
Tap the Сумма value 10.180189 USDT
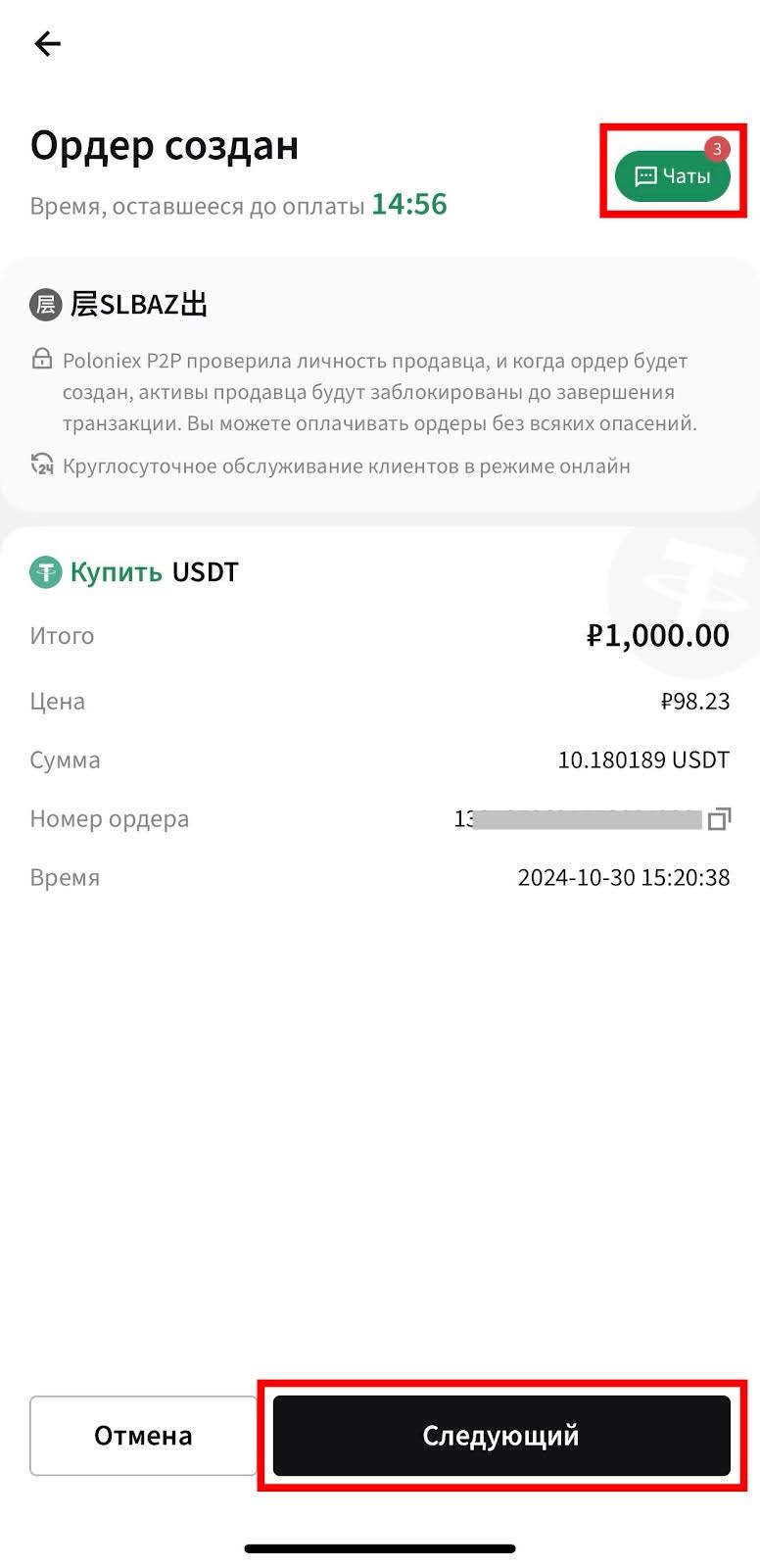[x=643, y=759]
